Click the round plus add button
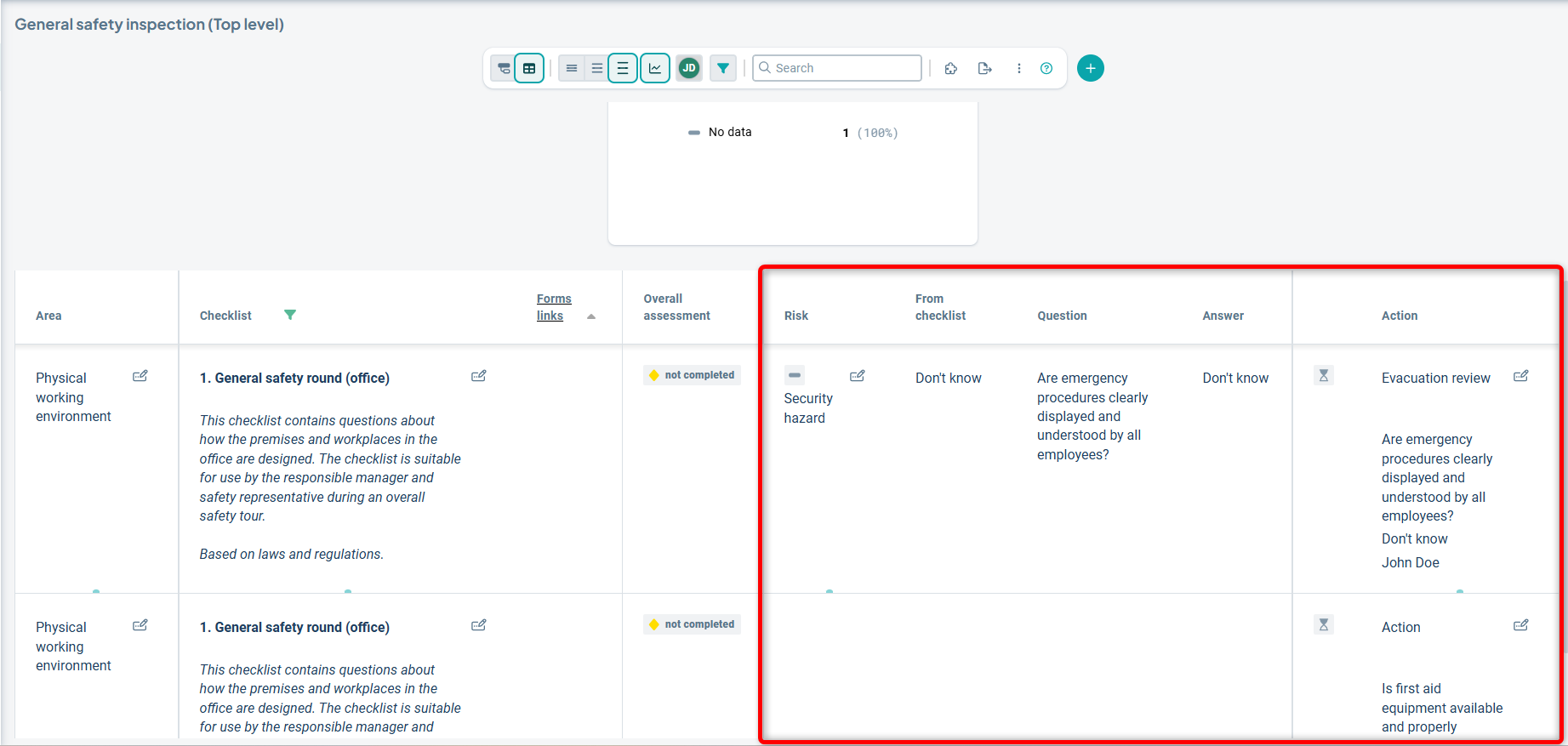Screen dimensions: 1568x746 pos(1090,68)
